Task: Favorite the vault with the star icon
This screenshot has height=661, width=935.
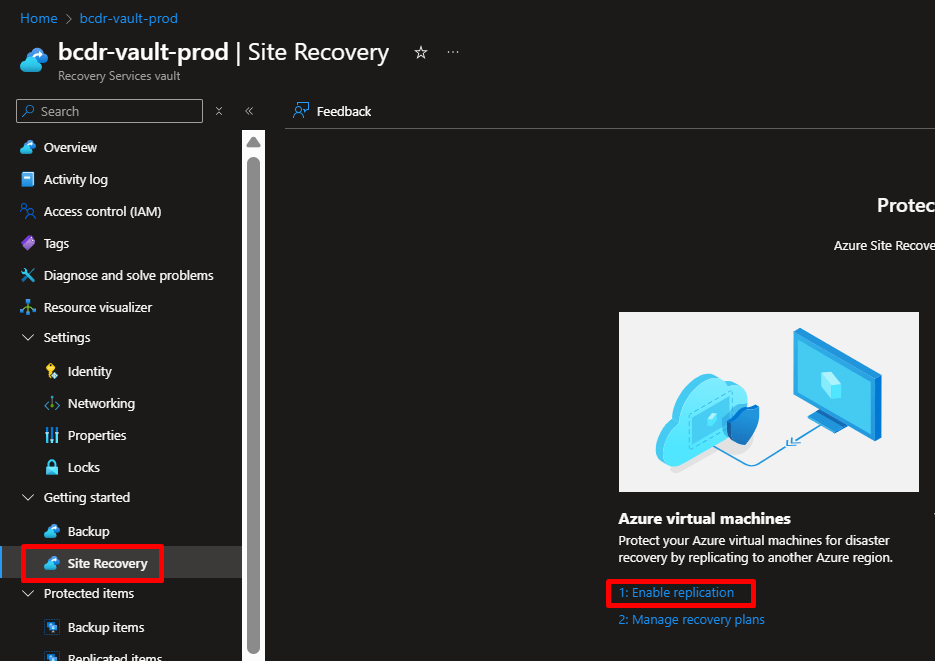Action: coord(421,53)
